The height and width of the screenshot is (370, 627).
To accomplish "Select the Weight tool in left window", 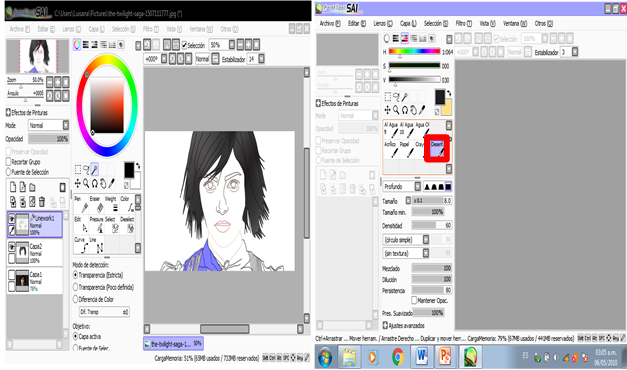I will [113, 204].
